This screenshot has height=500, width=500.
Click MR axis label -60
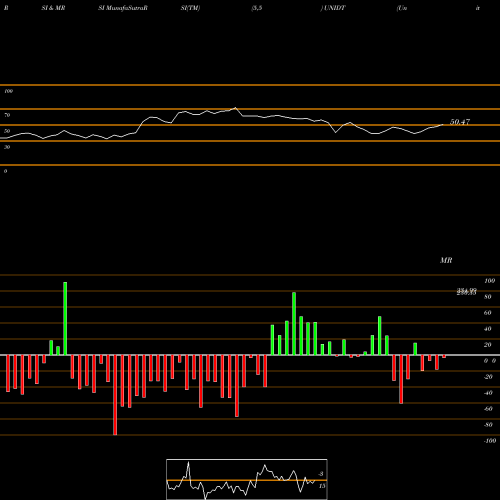(x=488, y=409)
